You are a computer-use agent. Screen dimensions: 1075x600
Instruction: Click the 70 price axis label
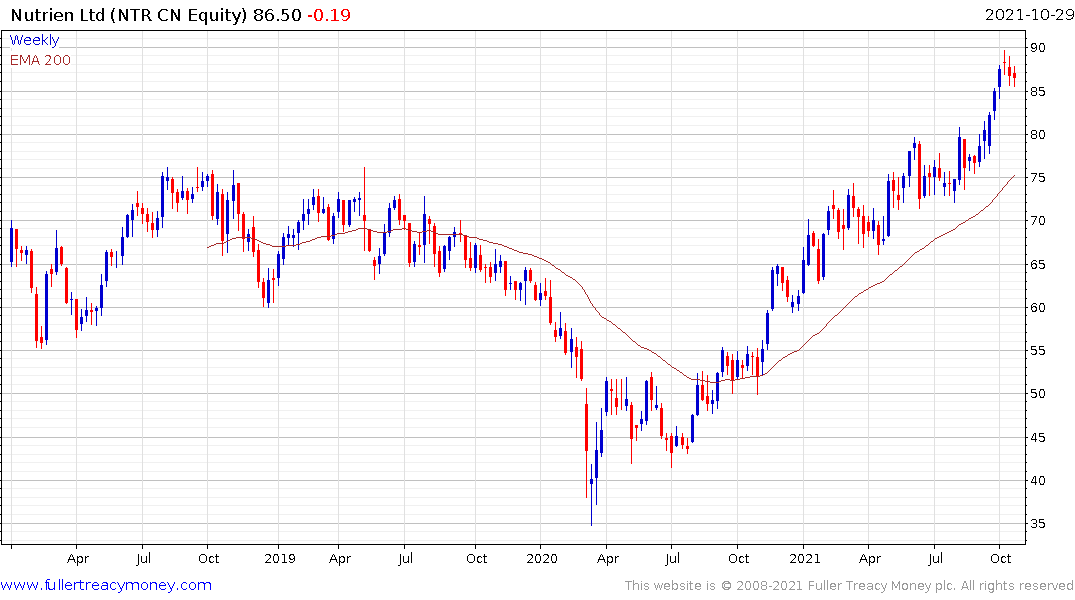click(x=1037, y=221)
